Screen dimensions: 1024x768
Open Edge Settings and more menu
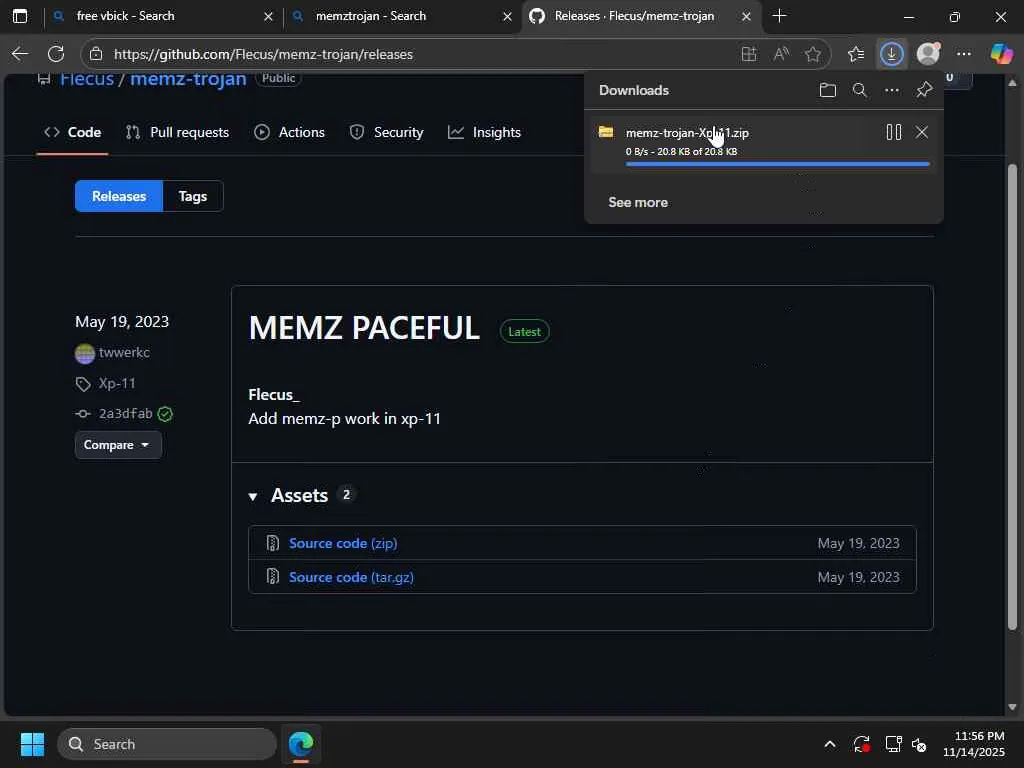coord(964,54)
